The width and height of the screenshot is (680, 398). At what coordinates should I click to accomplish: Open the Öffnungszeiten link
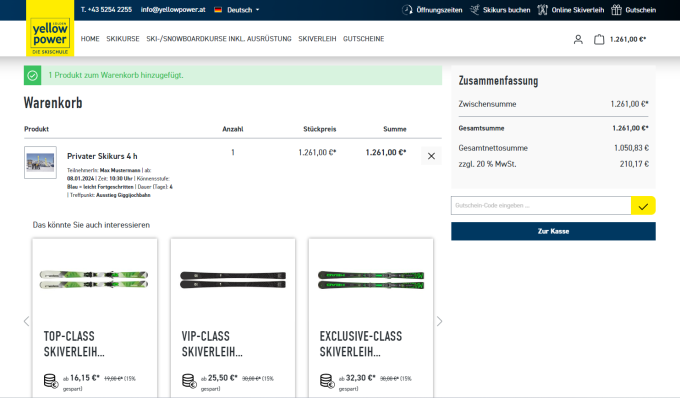click(x=439, y=10)
